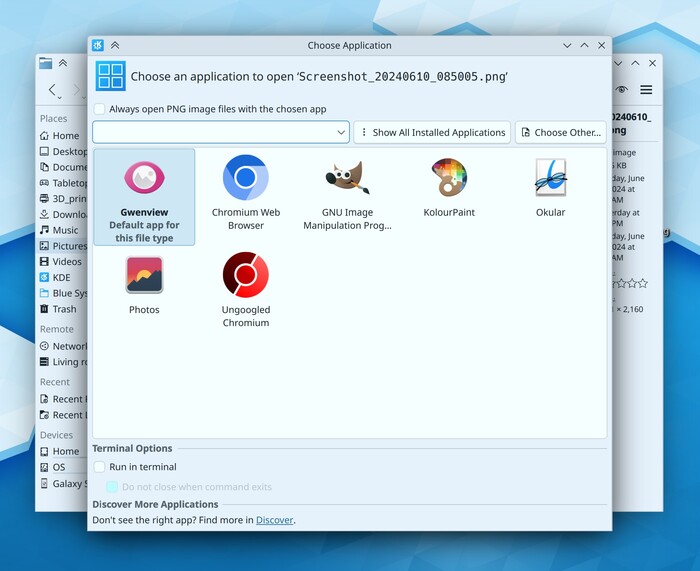The width and height of the screenshot is (700, 571).
Task: Enable Always open PNG image files checkbox
Action: tap(100, 109)
